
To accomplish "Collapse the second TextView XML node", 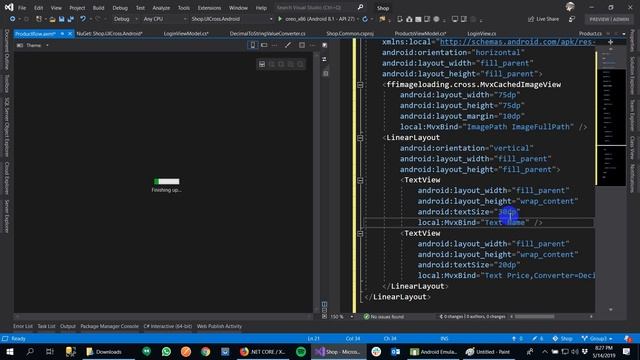I will pyautogui.click(x=360, y=233).
